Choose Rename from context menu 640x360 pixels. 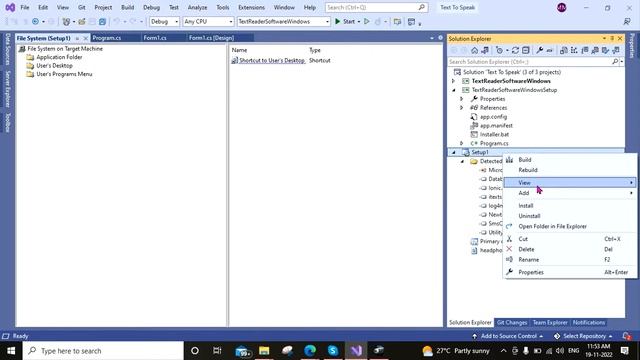[x=570, y=260]
